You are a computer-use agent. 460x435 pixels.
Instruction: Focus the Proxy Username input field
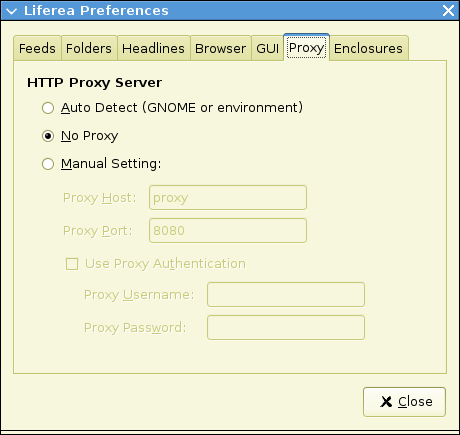[x=286, y=295]
